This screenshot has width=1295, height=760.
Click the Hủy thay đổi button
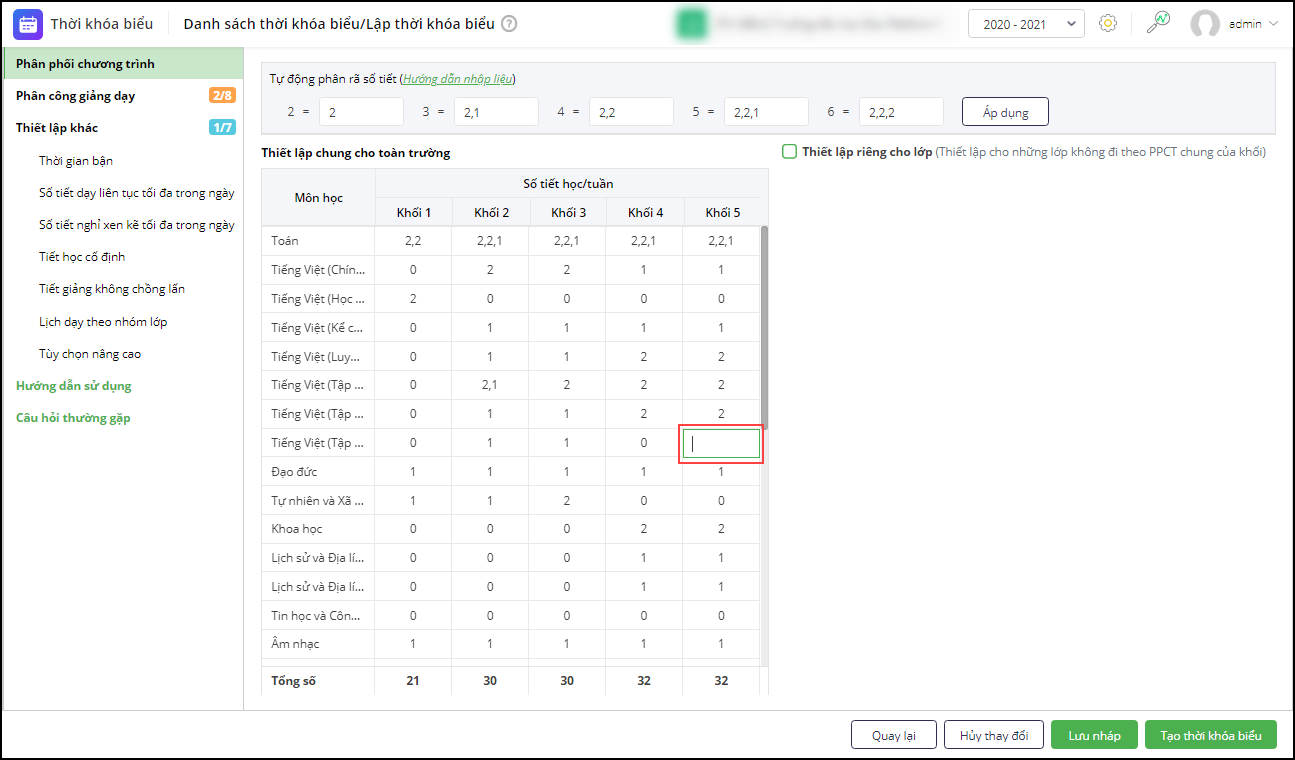(993, 735)
